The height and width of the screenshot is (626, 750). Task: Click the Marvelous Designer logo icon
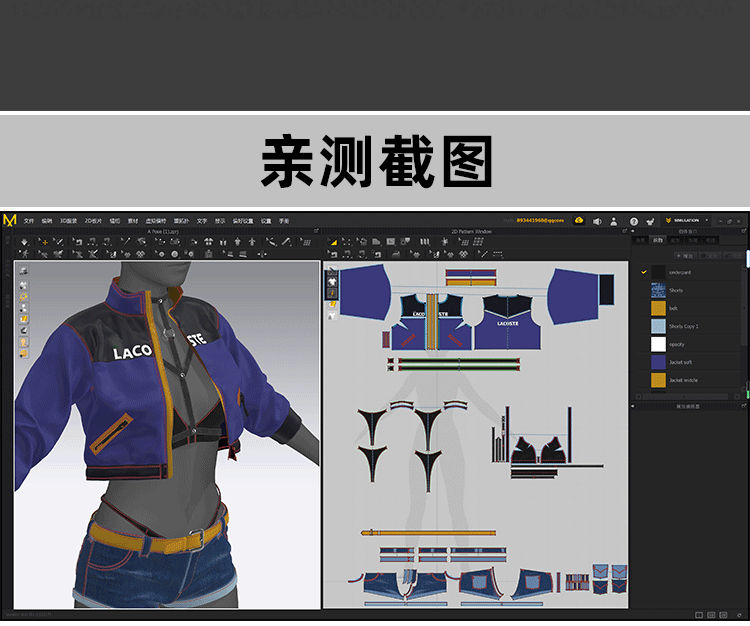click(x=10, y=220)
